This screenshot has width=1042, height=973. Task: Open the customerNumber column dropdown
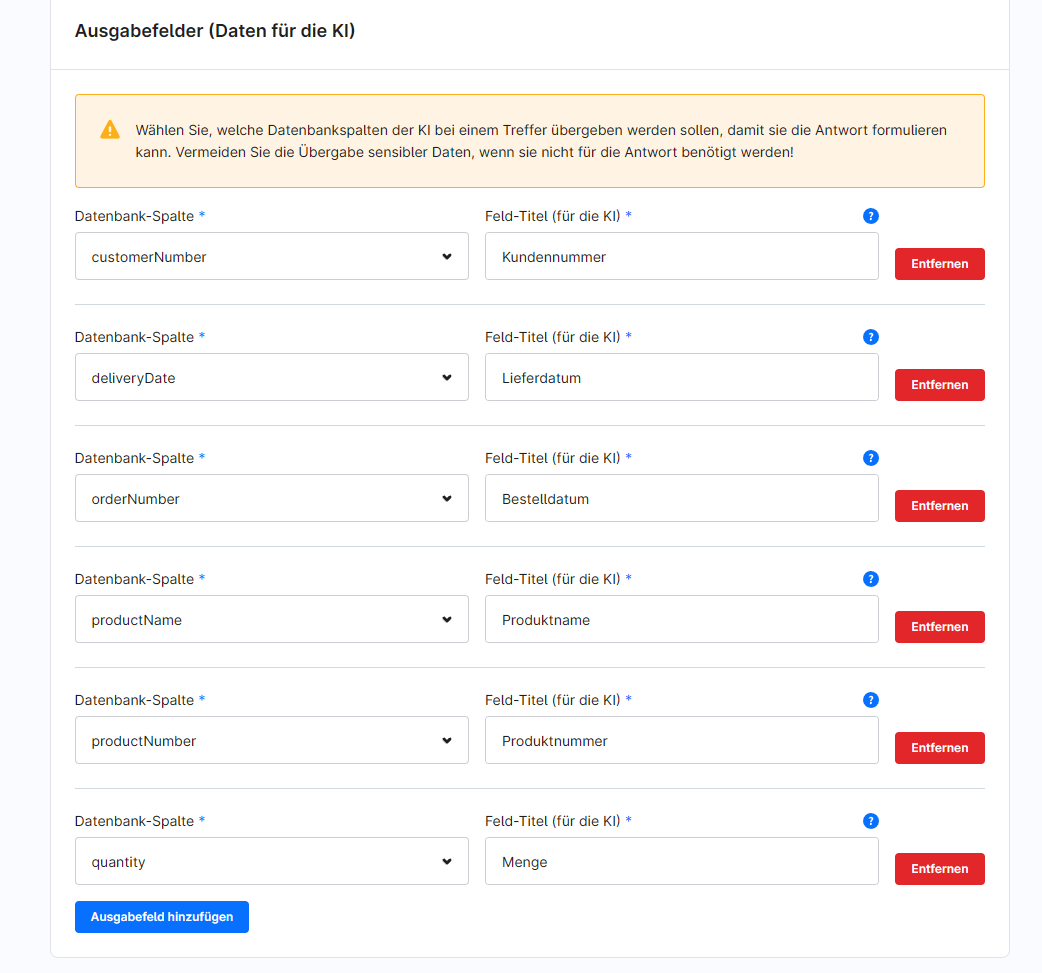point(271,256)
